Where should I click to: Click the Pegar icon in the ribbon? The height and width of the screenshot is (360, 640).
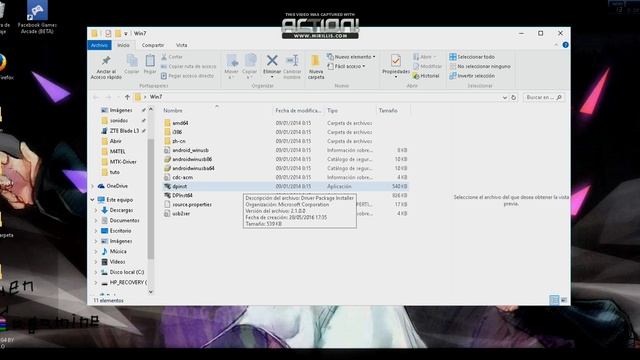pyautogui.click(x=150, y=64)
